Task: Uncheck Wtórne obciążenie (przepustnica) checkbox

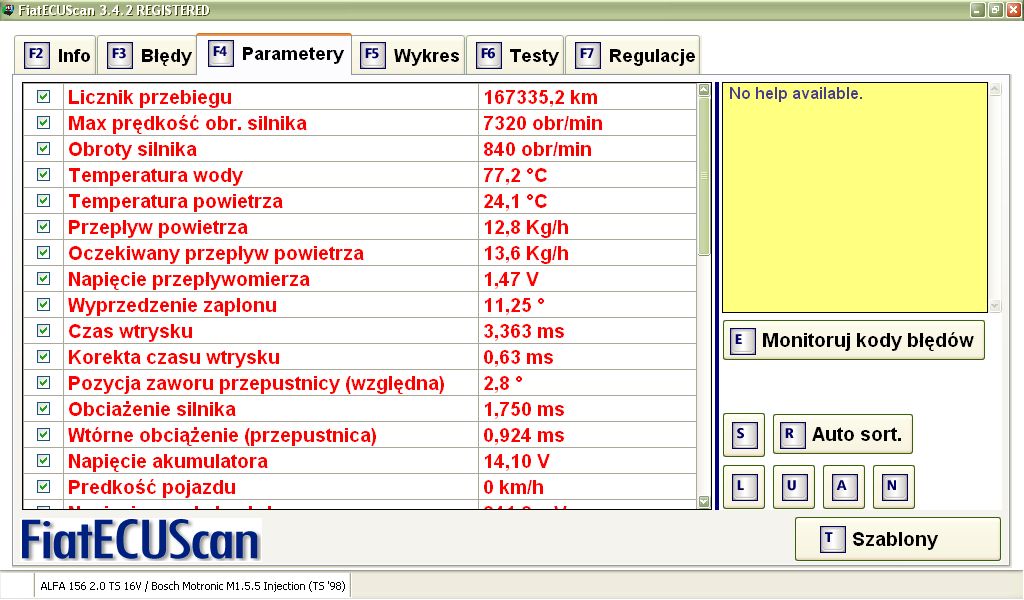Action: 43,435
